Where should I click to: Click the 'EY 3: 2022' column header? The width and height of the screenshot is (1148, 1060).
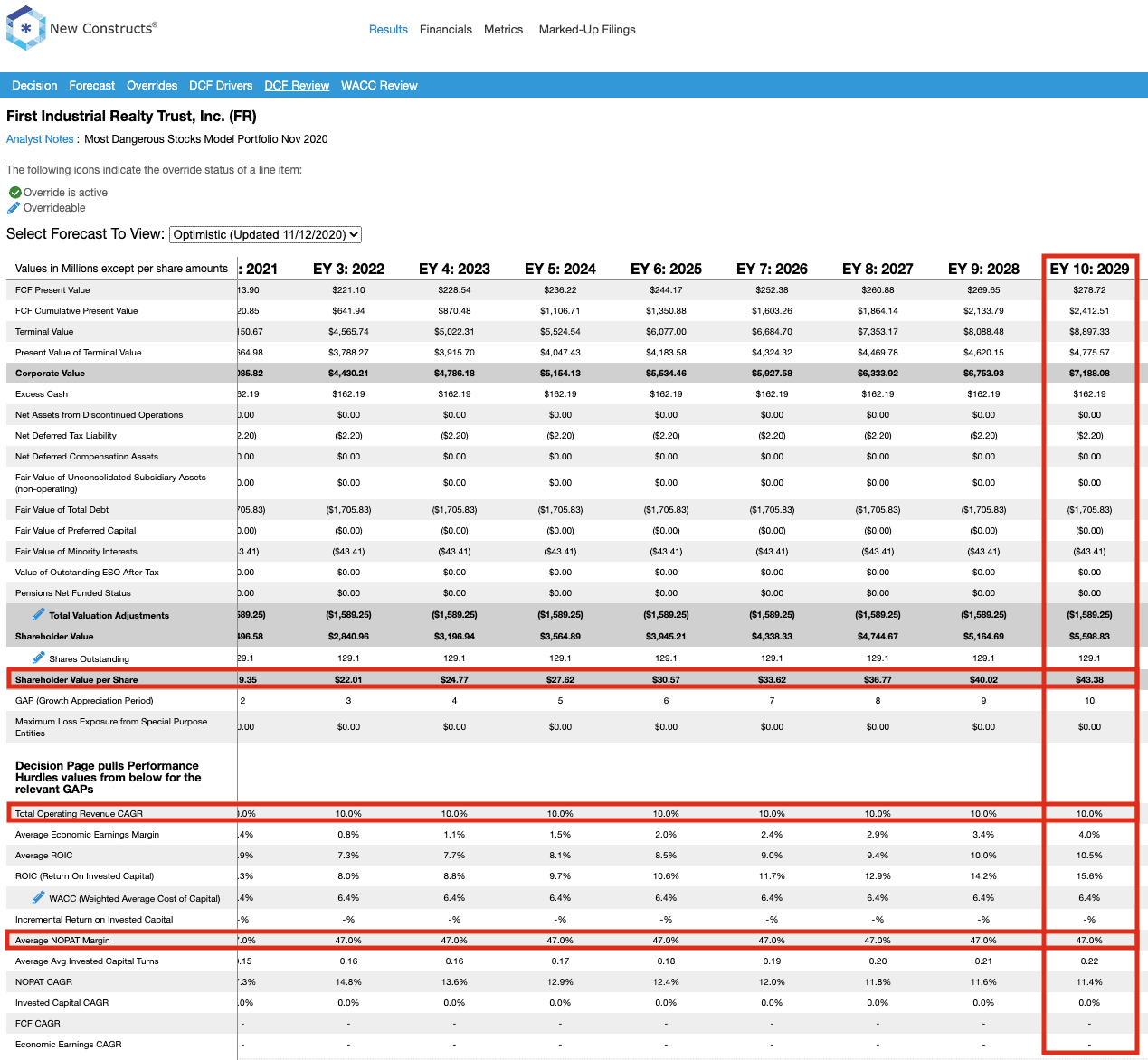tap(348, 269)
